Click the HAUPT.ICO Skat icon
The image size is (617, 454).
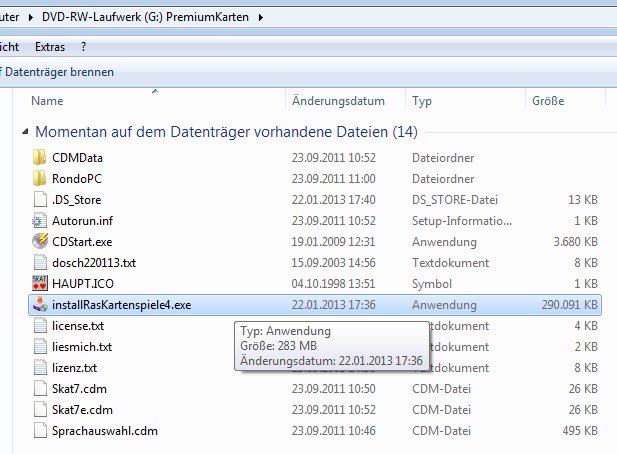[40, 283]
